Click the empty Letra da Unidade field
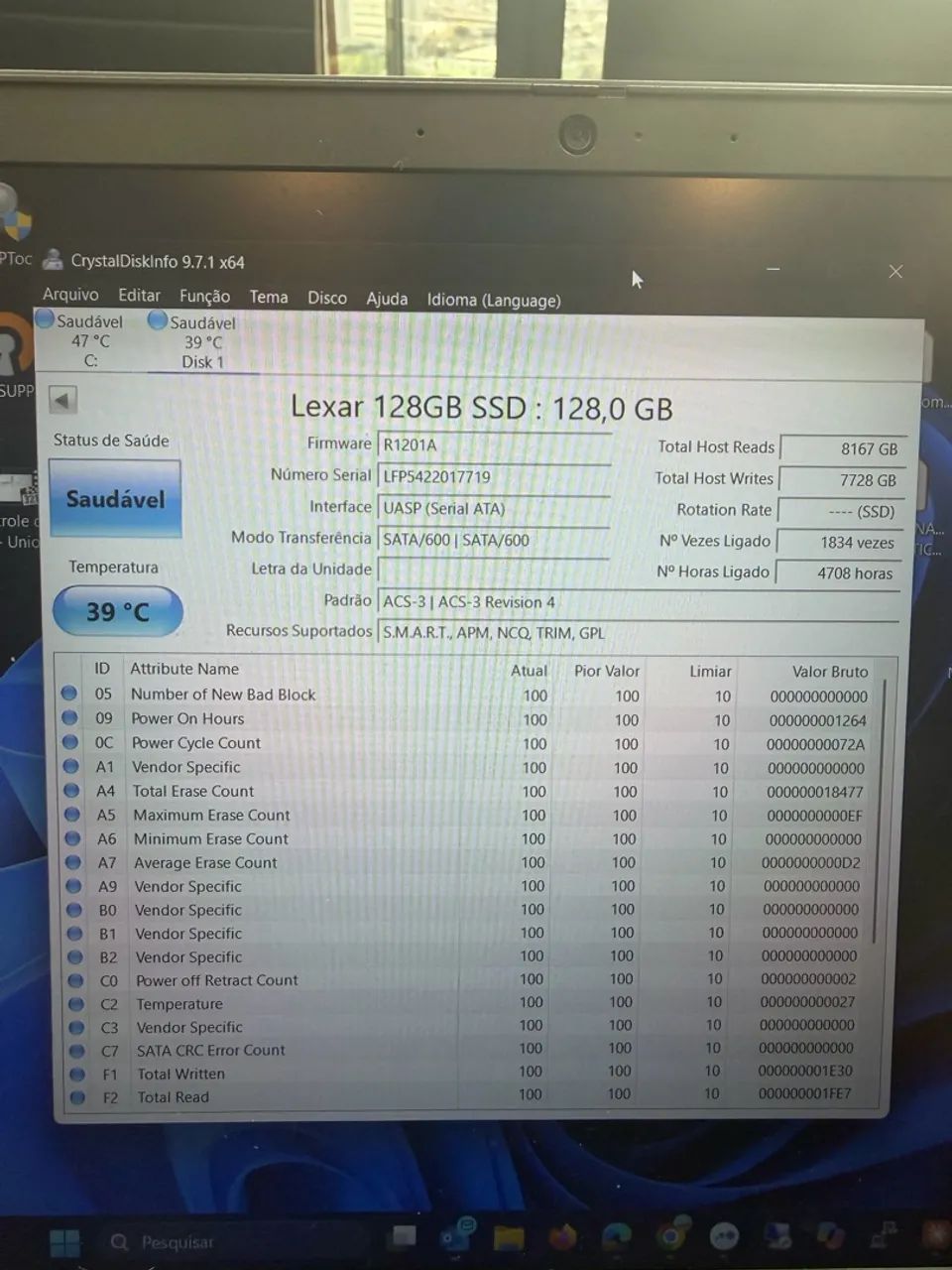952x1270 pixels. 493,571
